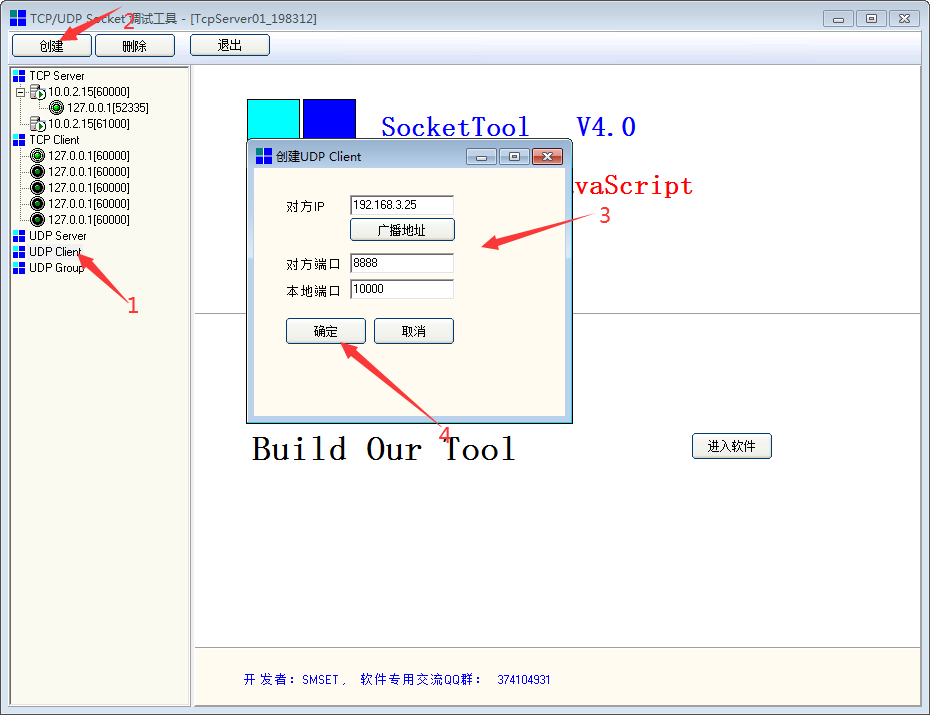Click the green connection icon for 127.0.0.1[52335]
This screenshot has width=930, height=715.
click(57, 108)
